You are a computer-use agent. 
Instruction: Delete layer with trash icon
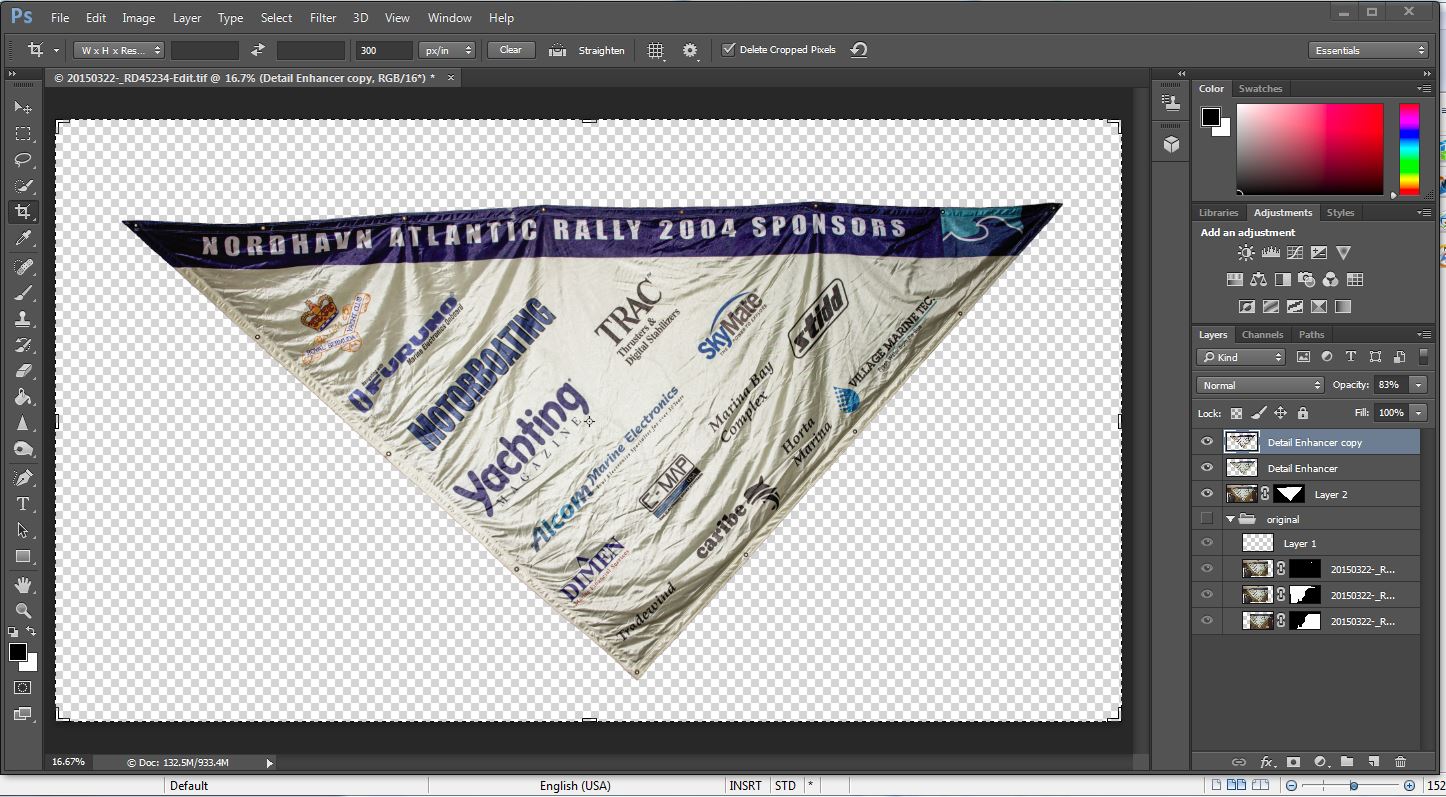coord(1400,762)
